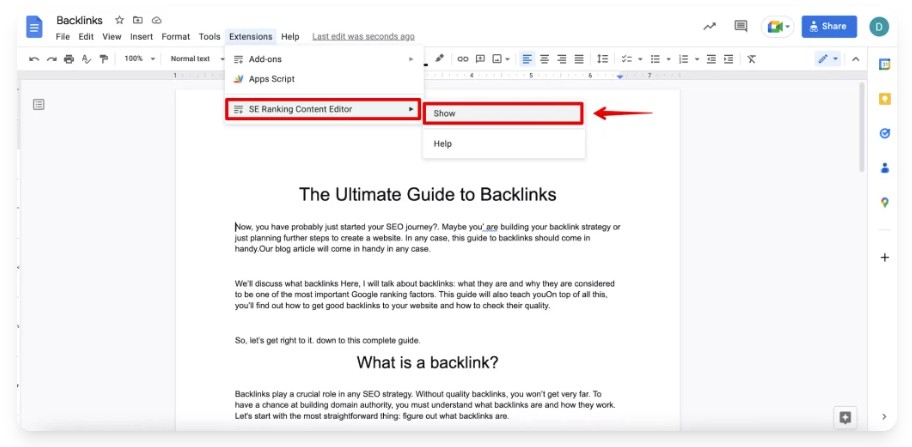Open the Explore button at bottom right

(845, 417)
